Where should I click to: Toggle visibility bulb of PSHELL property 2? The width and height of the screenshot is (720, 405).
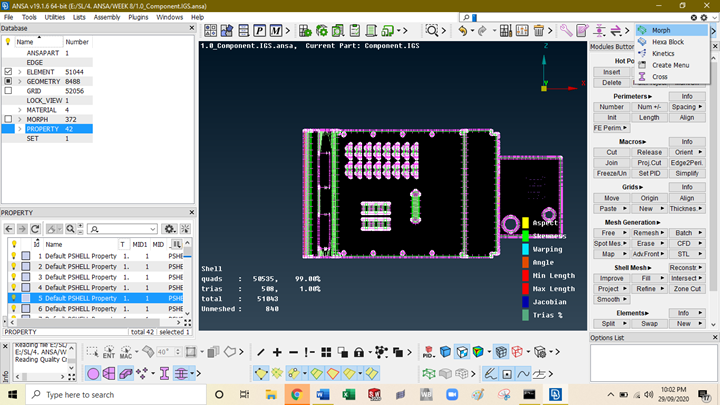click(14, 266)
